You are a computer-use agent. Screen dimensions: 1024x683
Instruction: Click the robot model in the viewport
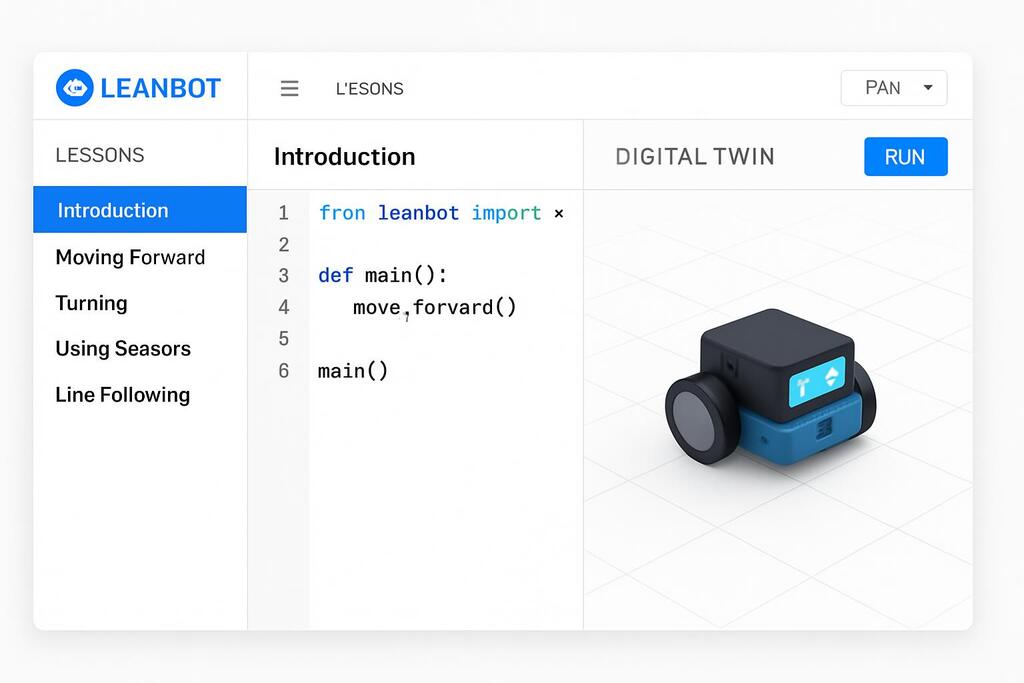point(771,387)
